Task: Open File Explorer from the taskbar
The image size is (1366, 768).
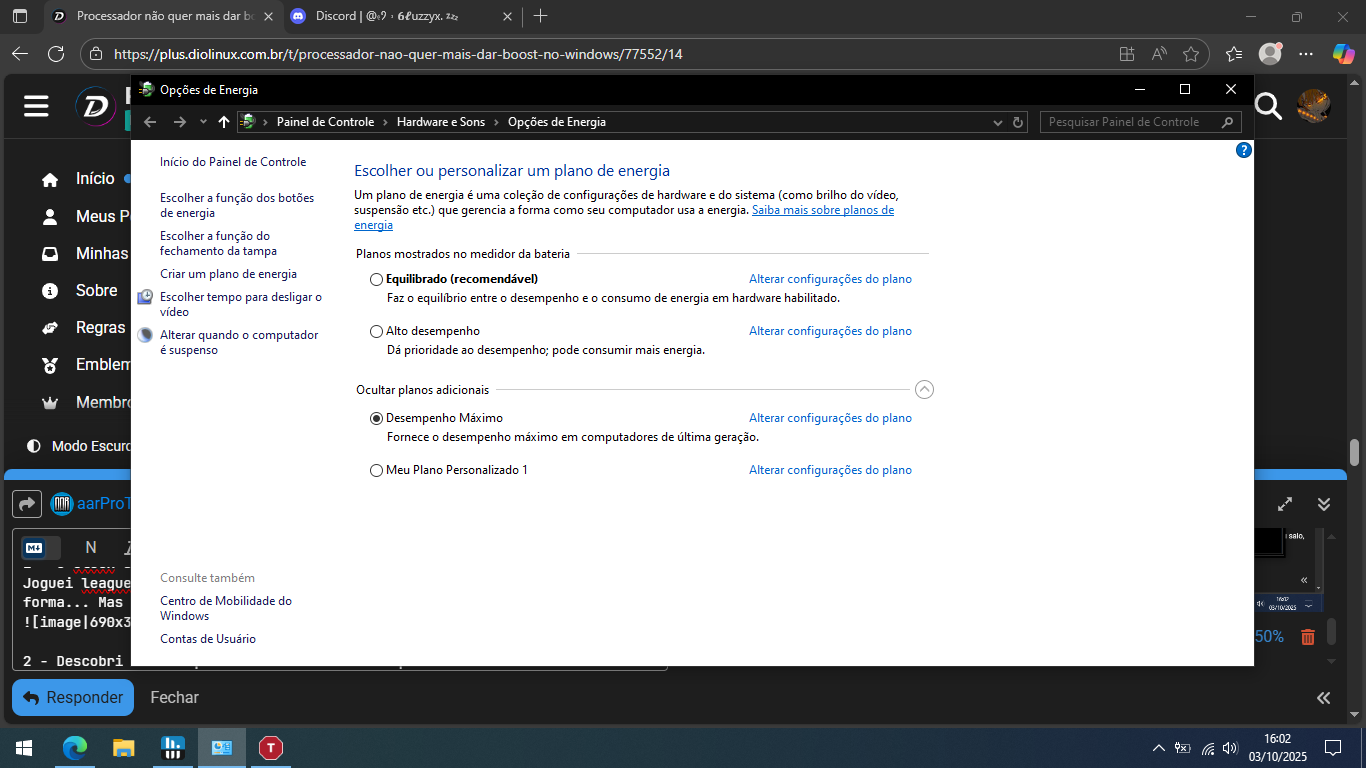Action: (123, 747)
